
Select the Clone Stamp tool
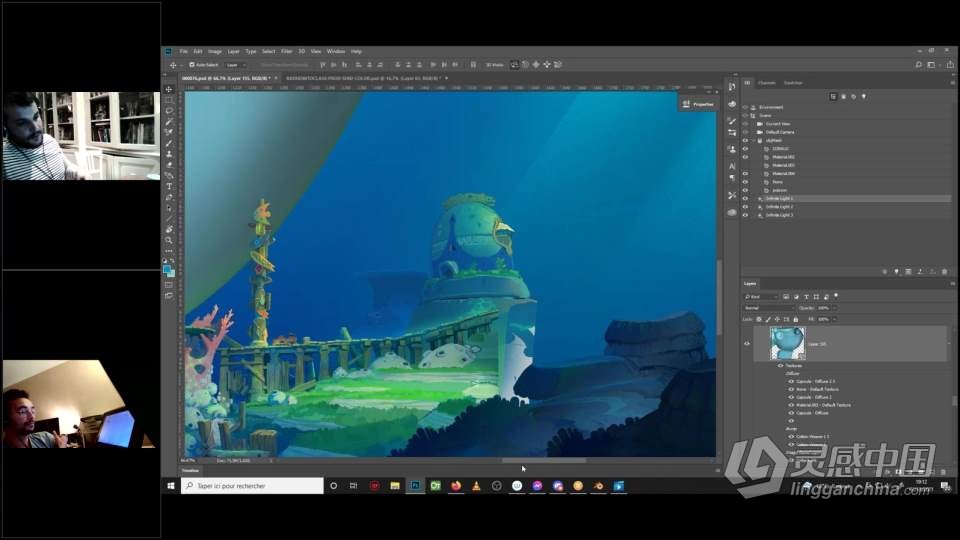click(169, 154)
